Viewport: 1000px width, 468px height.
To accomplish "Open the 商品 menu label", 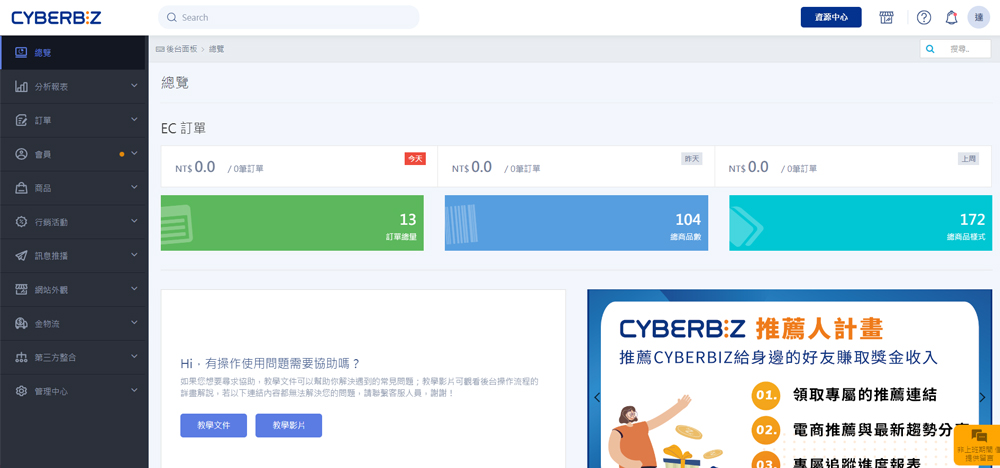I will tap(43, 188).
